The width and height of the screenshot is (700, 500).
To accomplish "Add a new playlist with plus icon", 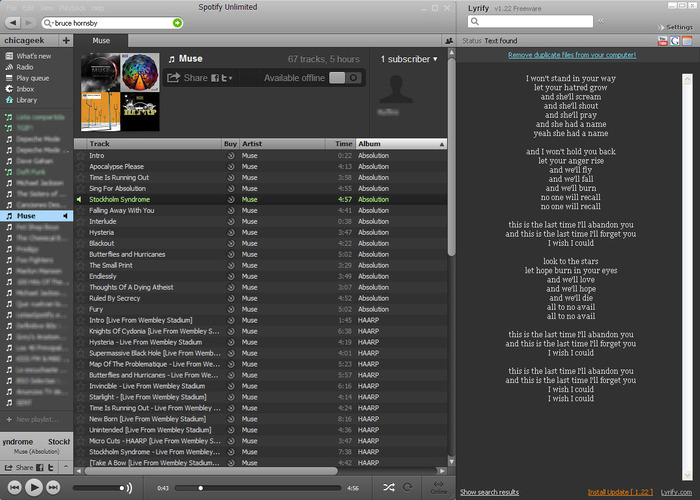I will [66, 41].
